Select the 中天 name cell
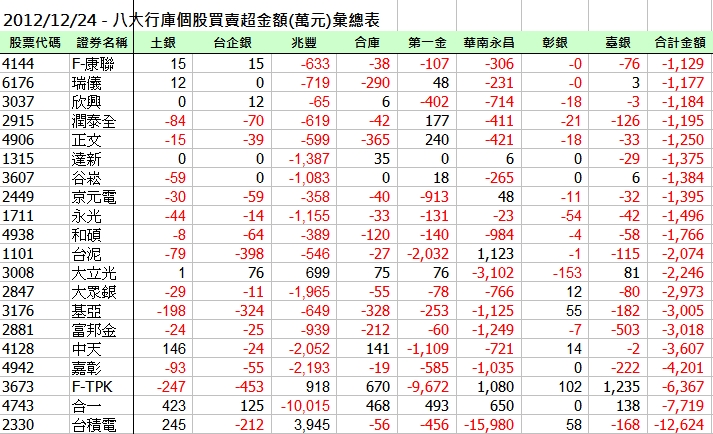The height and width of the screenshot is (434, 713). 86,349
